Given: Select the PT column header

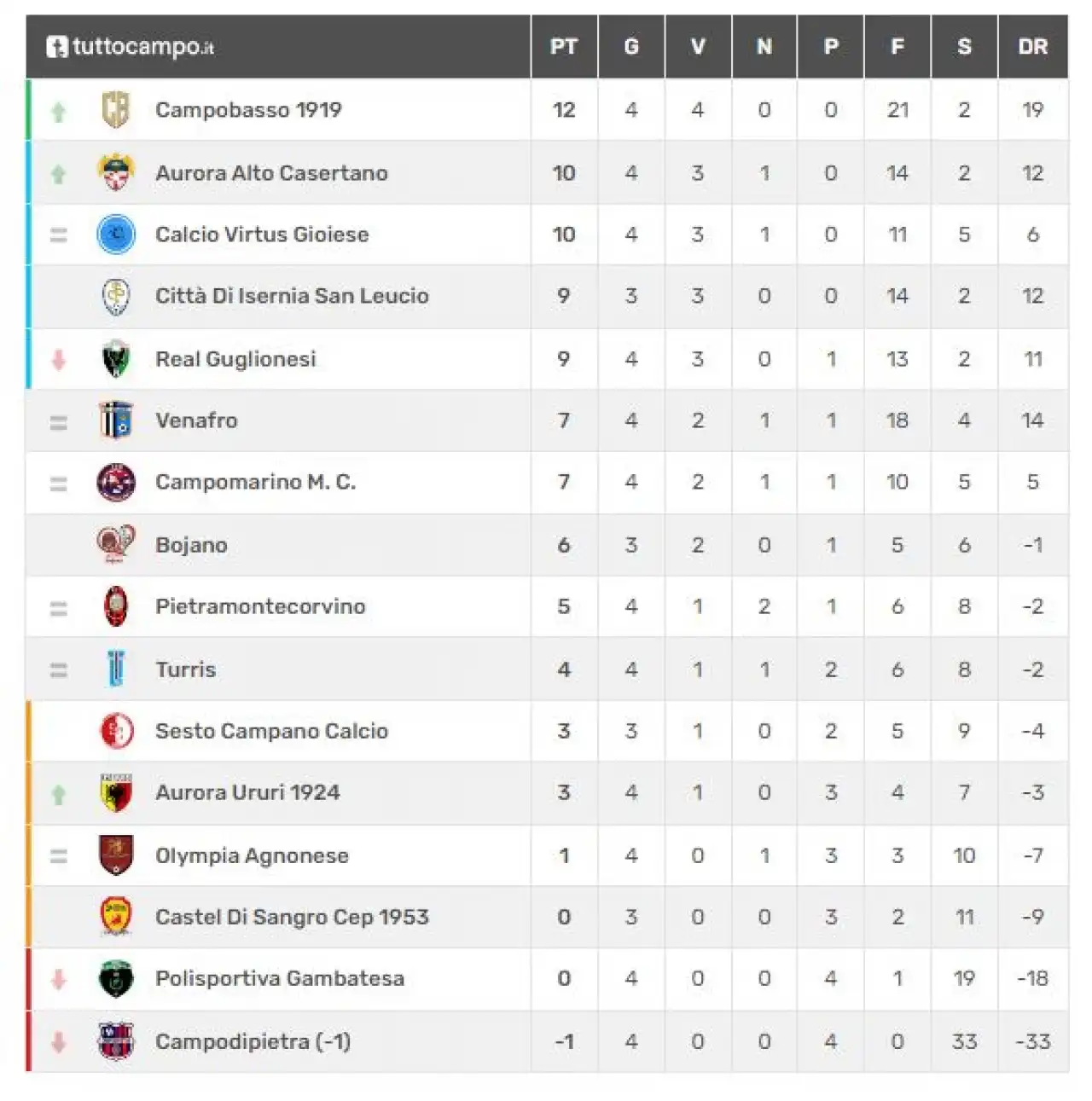Looking at the screenshot, I should tap(564, 47).
